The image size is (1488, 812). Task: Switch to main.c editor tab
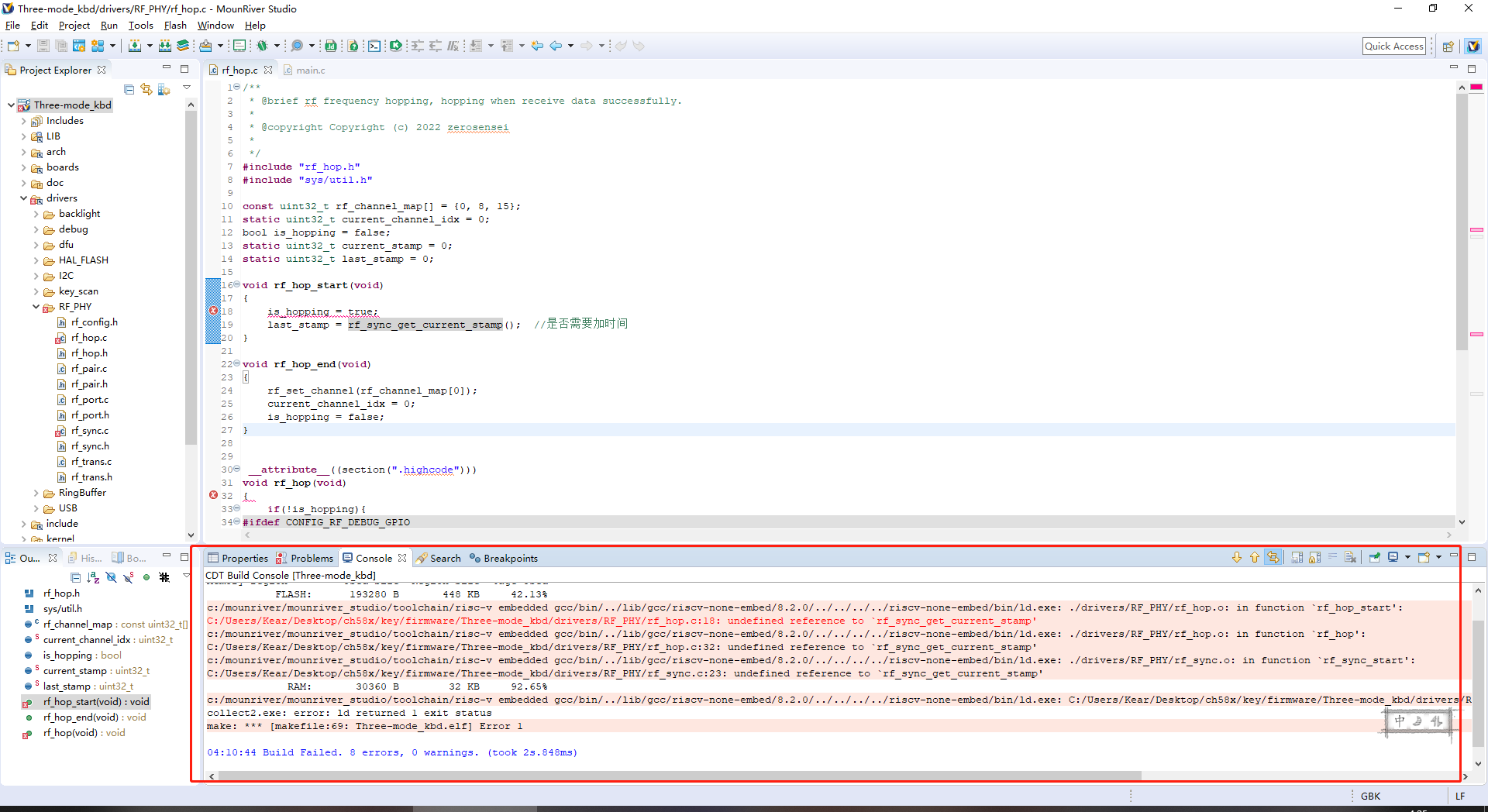tap(305, 71)
